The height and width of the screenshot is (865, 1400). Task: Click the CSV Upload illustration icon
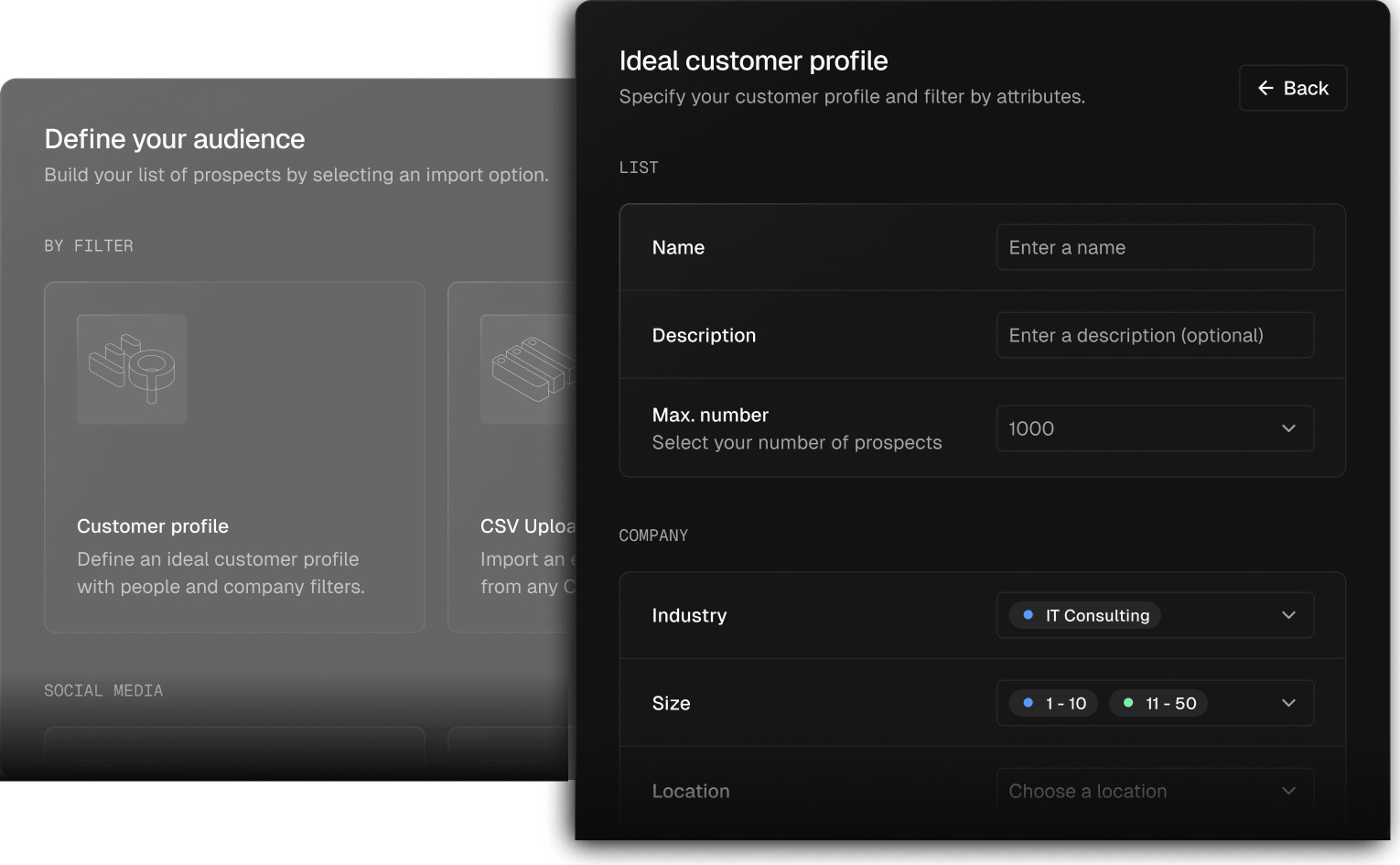pos(528,369)
